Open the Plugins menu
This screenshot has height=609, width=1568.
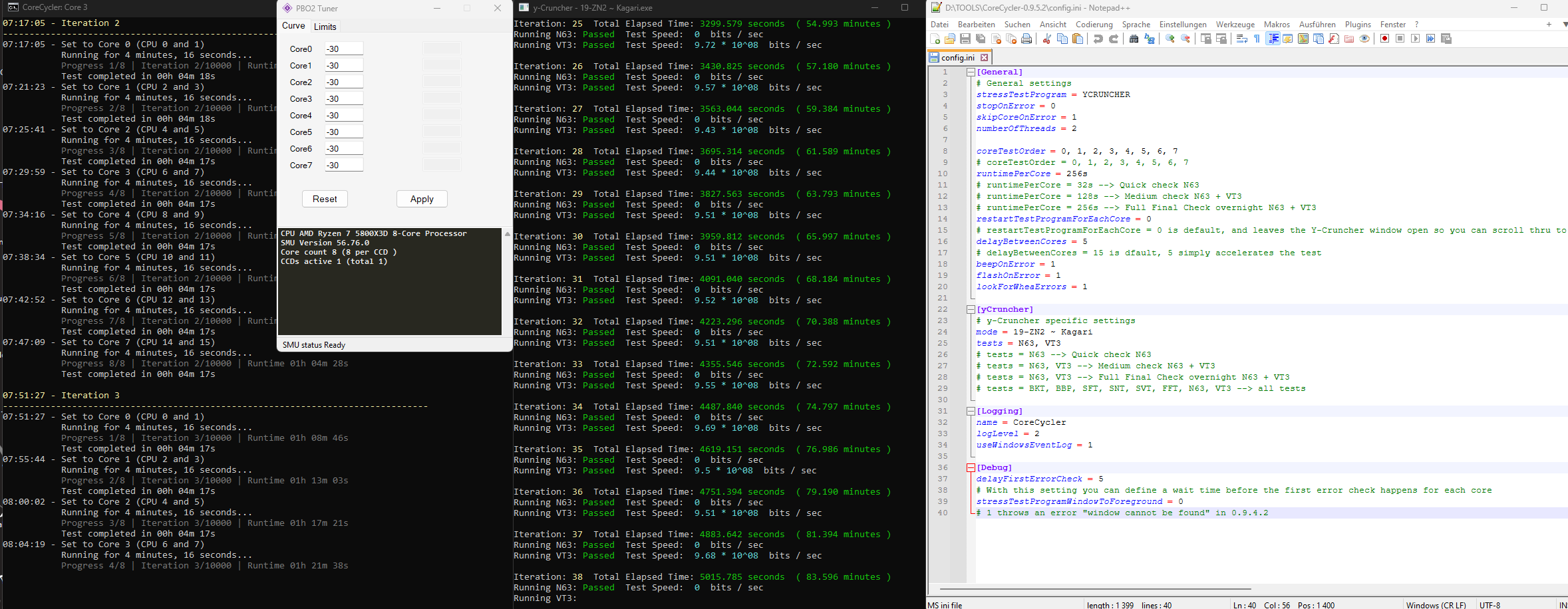[1358, 25]
